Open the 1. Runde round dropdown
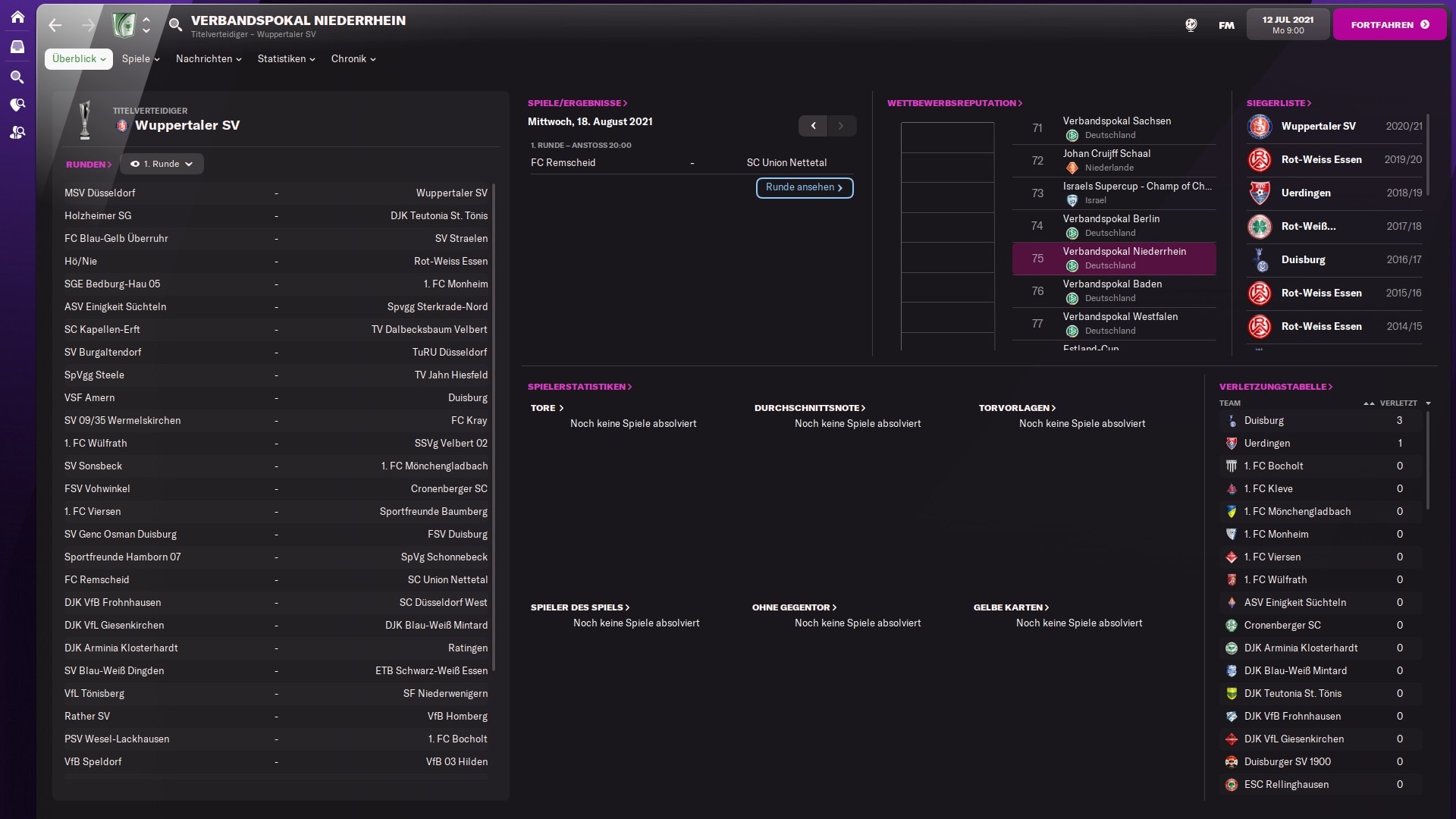 click(x=162, y=164)
